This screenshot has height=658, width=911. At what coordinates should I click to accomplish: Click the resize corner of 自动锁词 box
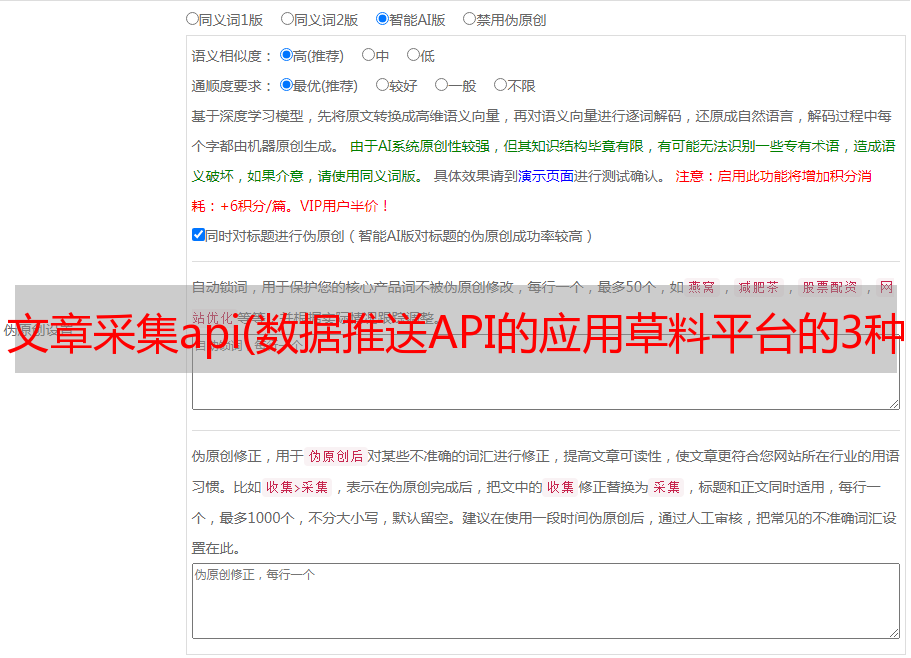click(x=893, y=402)
